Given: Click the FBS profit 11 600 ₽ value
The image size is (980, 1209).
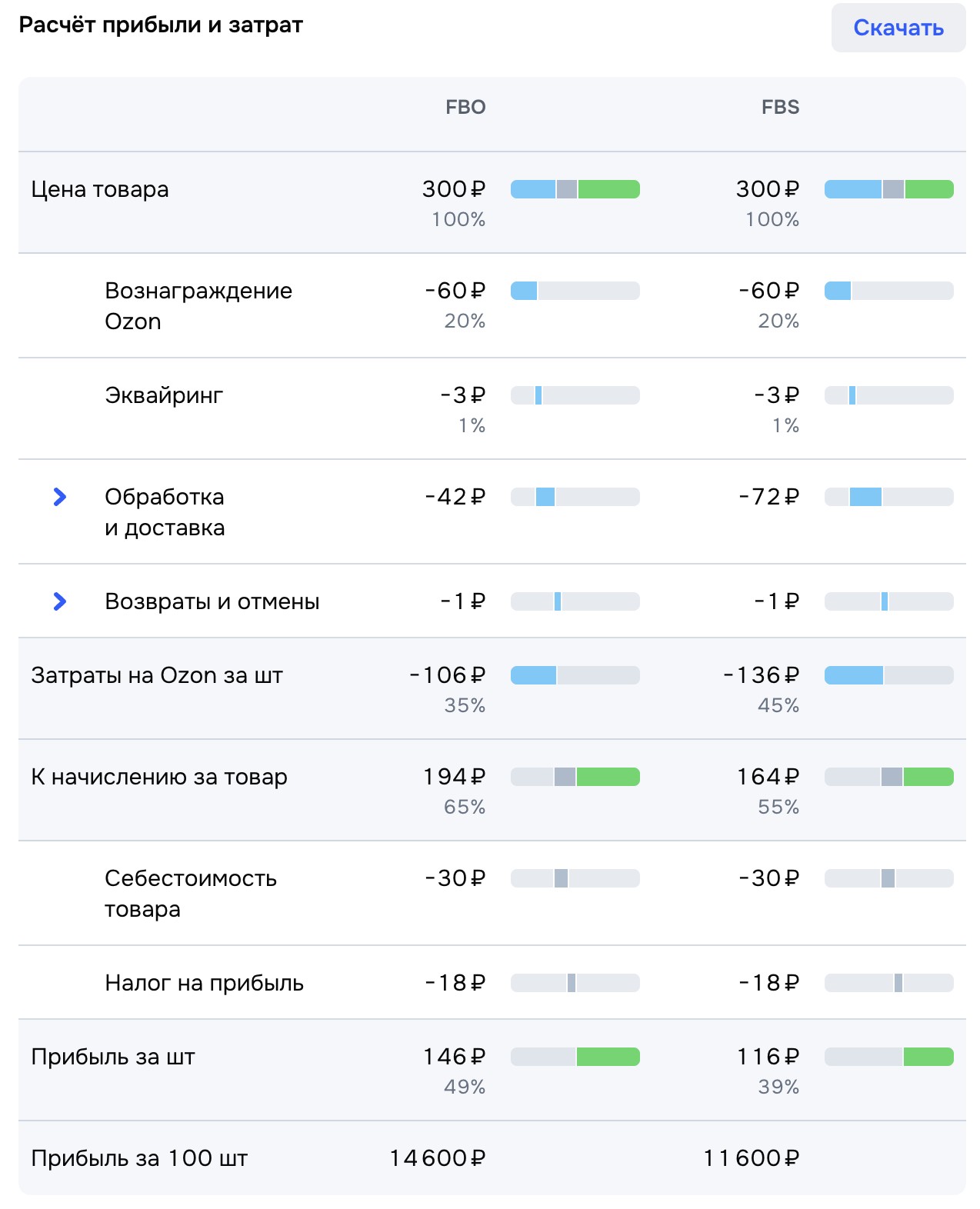Looking at the screenshot, I should tap(752, 1158).
